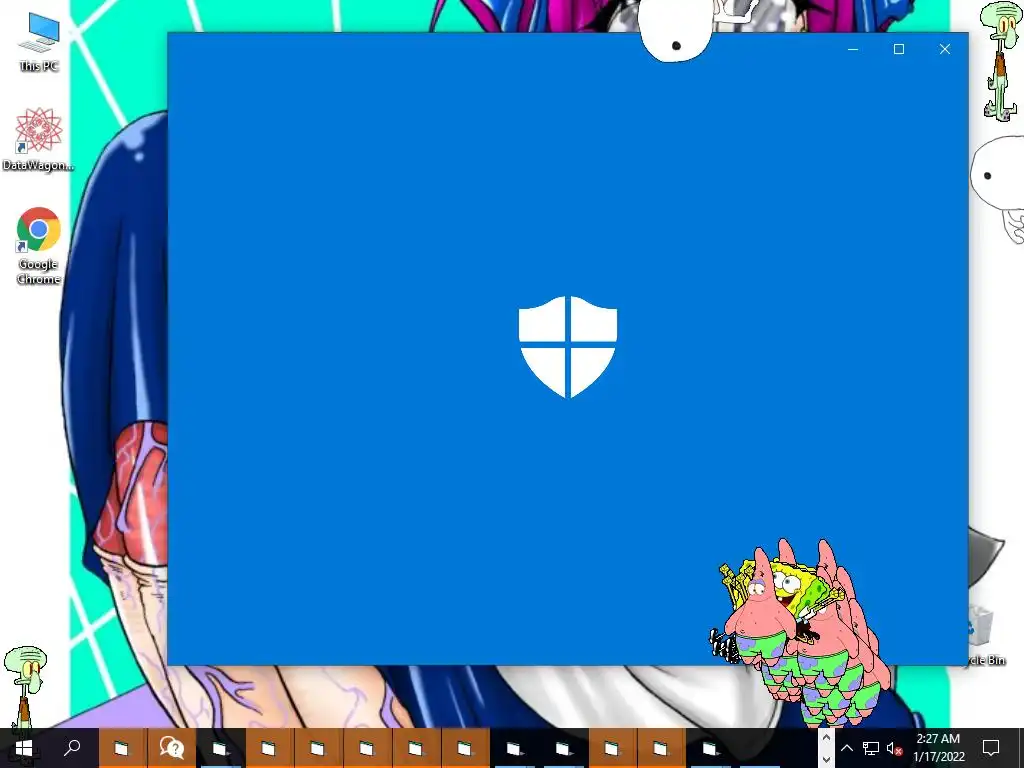
Task: Open network status tray icon
Action: 871,748
